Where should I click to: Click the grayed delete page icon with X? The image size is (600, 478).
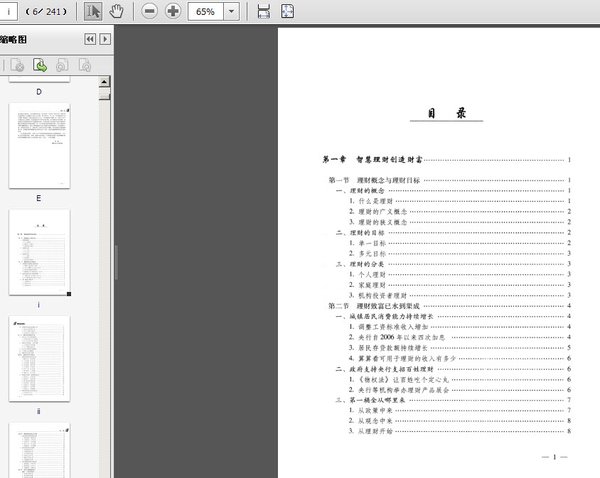pyautogui.click(x=17, y=65)
